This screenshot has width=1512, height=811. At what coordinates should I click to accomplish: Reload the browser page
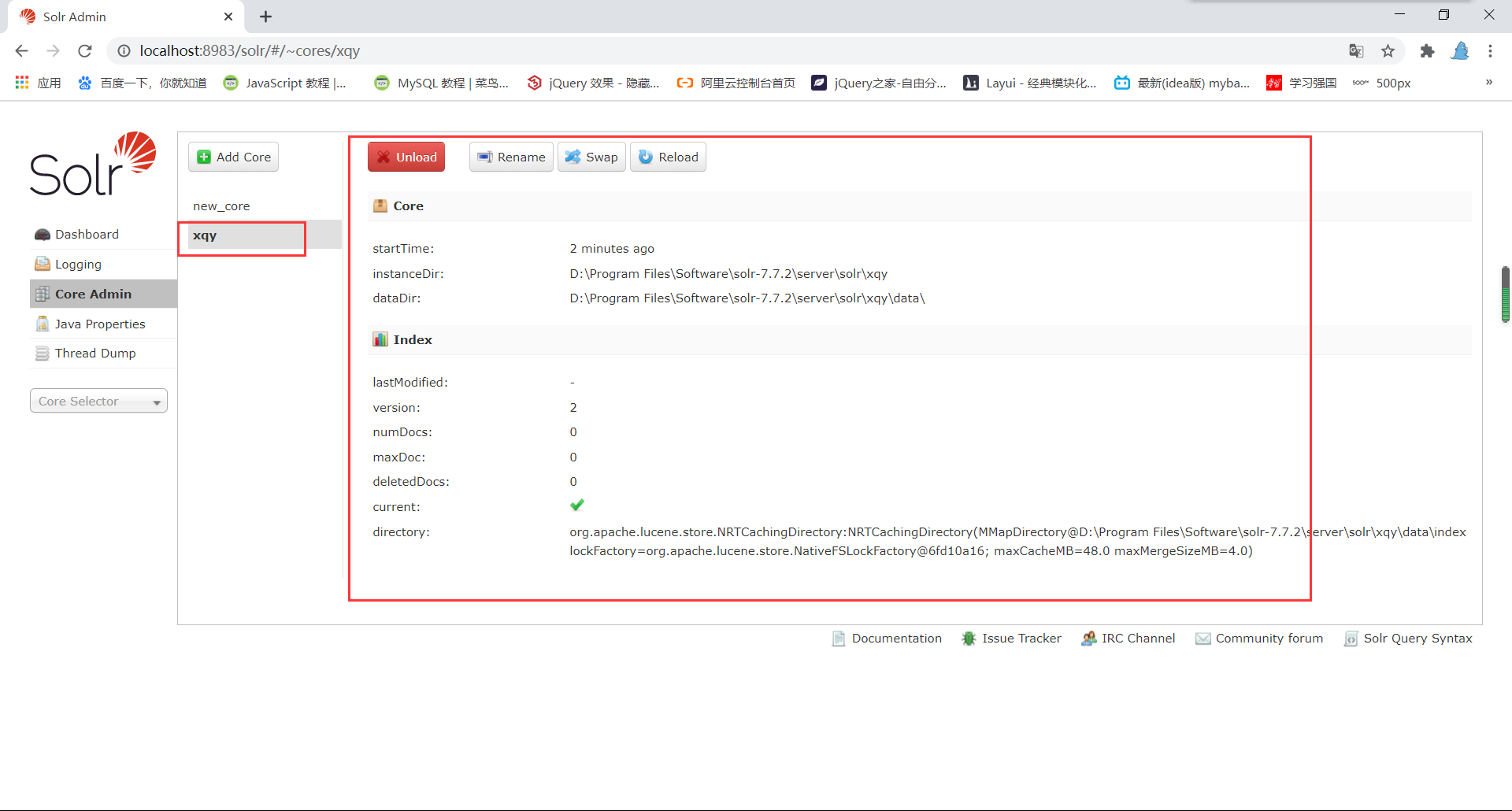click(x=85, y=51)
